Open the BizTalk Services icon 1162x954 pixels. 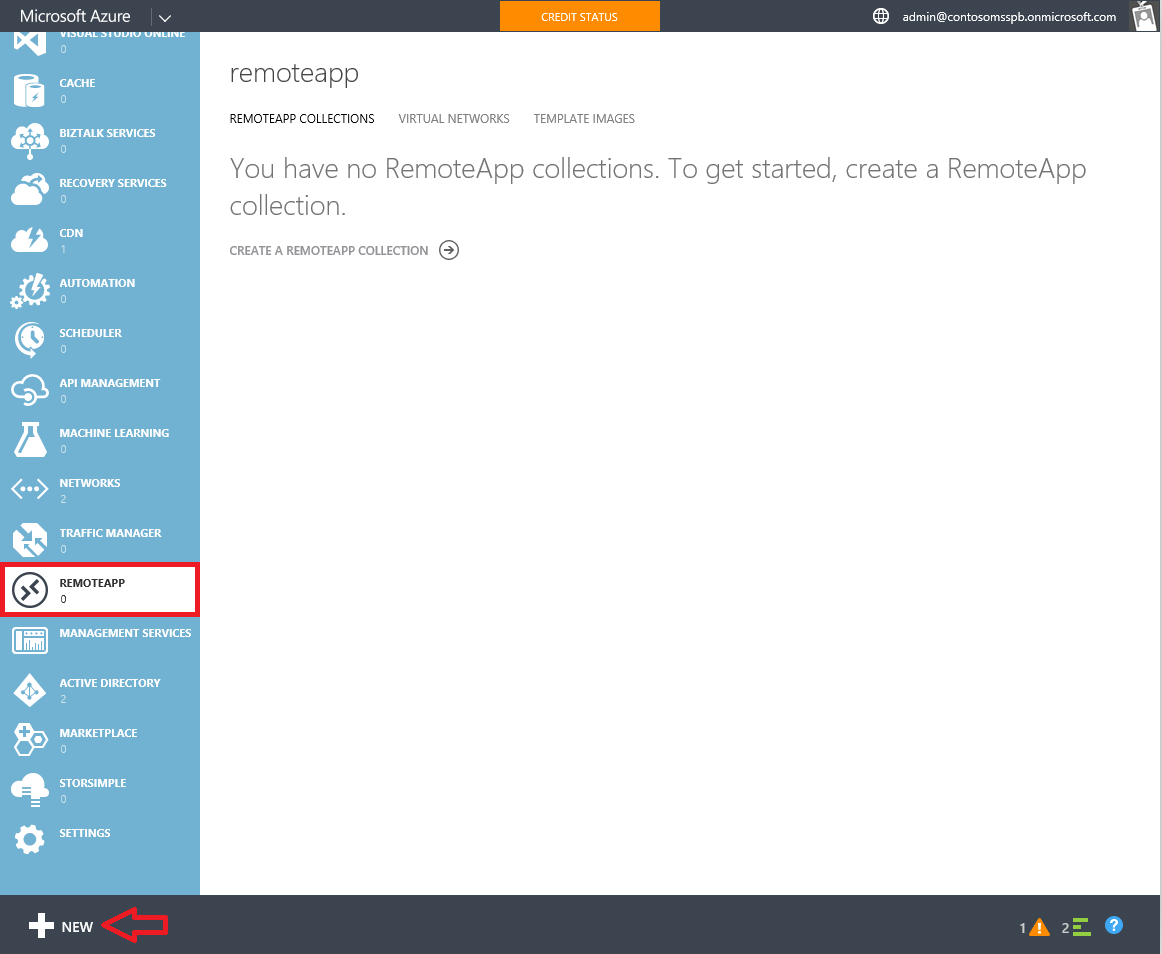coord(30,141)
